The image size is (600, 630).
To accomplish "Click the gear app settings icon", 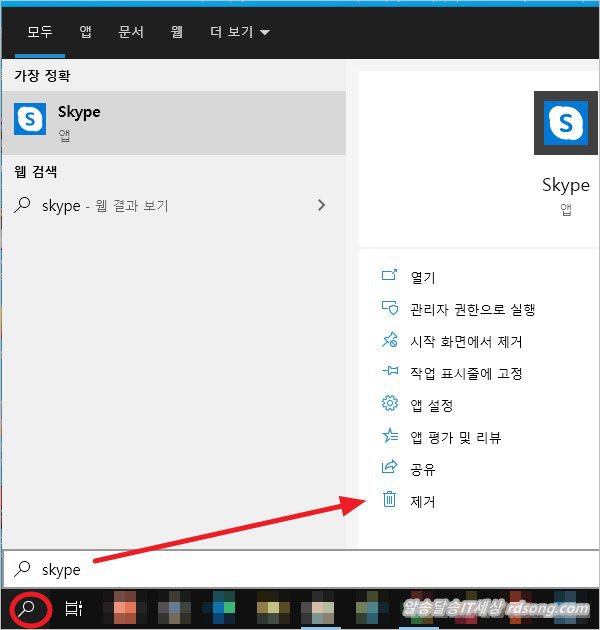I will (389, 403).
